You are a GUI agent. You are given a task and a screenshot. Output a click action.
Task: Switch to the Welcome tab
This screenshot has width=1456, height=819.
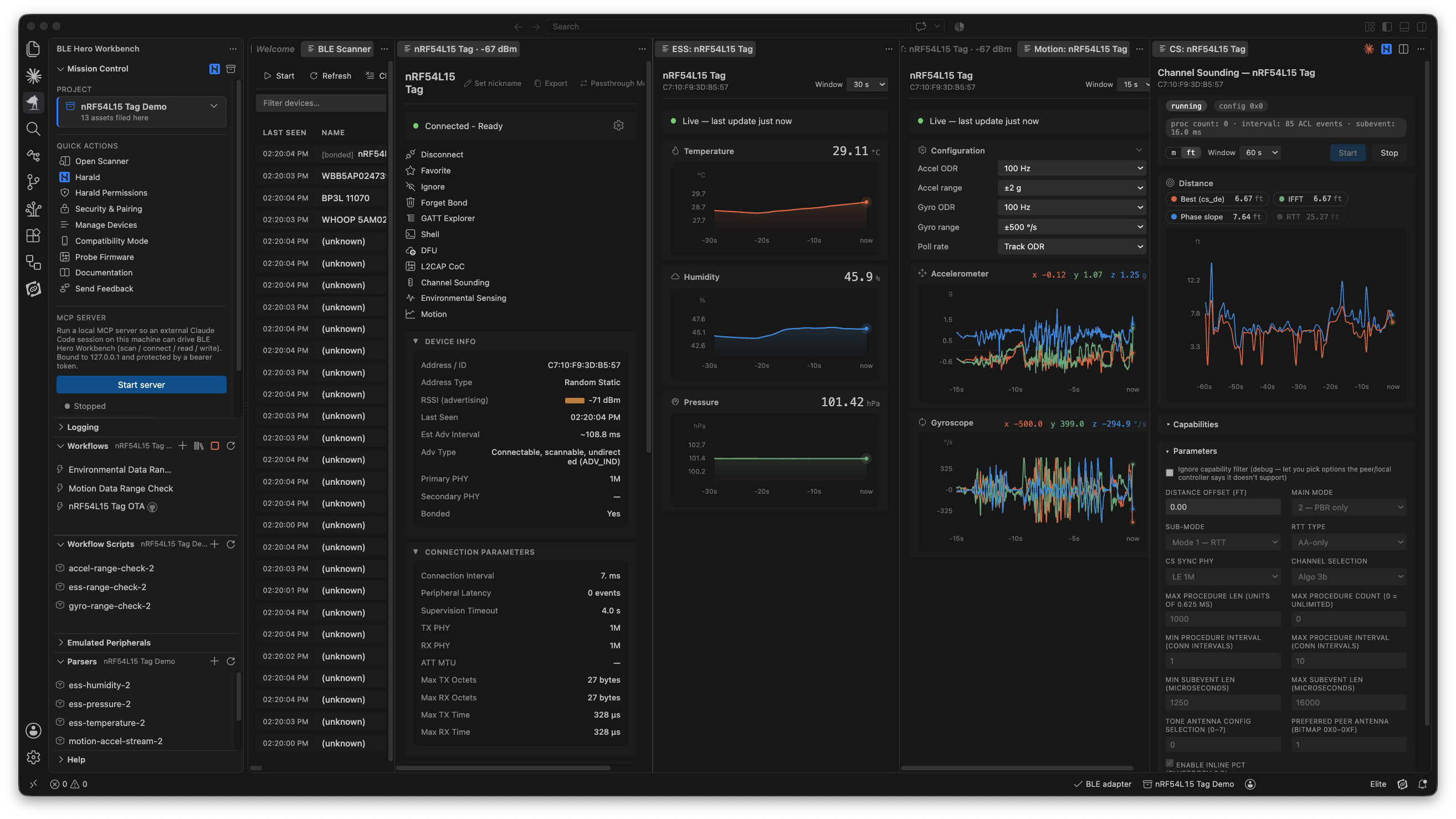275,49
